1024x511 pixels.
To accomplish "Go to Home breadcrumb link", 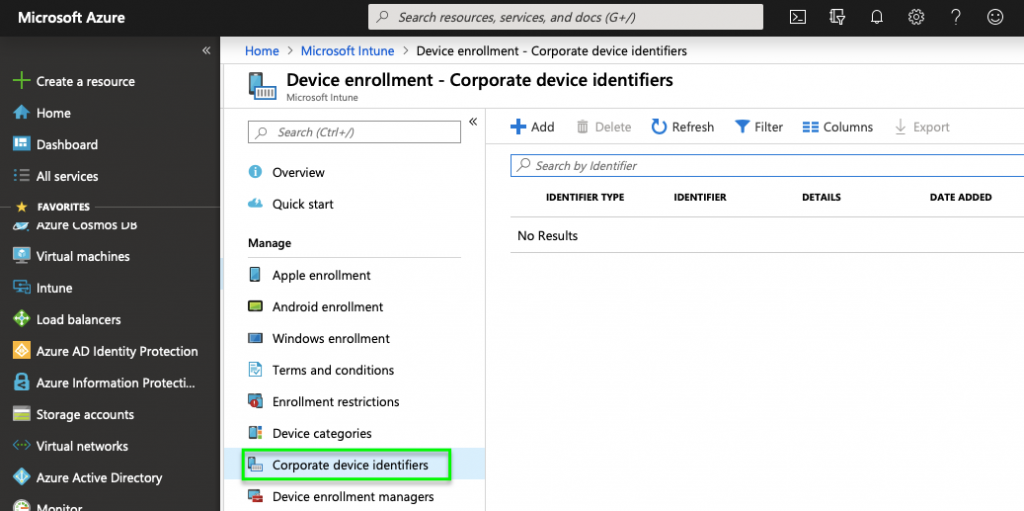I will point(261,51).
